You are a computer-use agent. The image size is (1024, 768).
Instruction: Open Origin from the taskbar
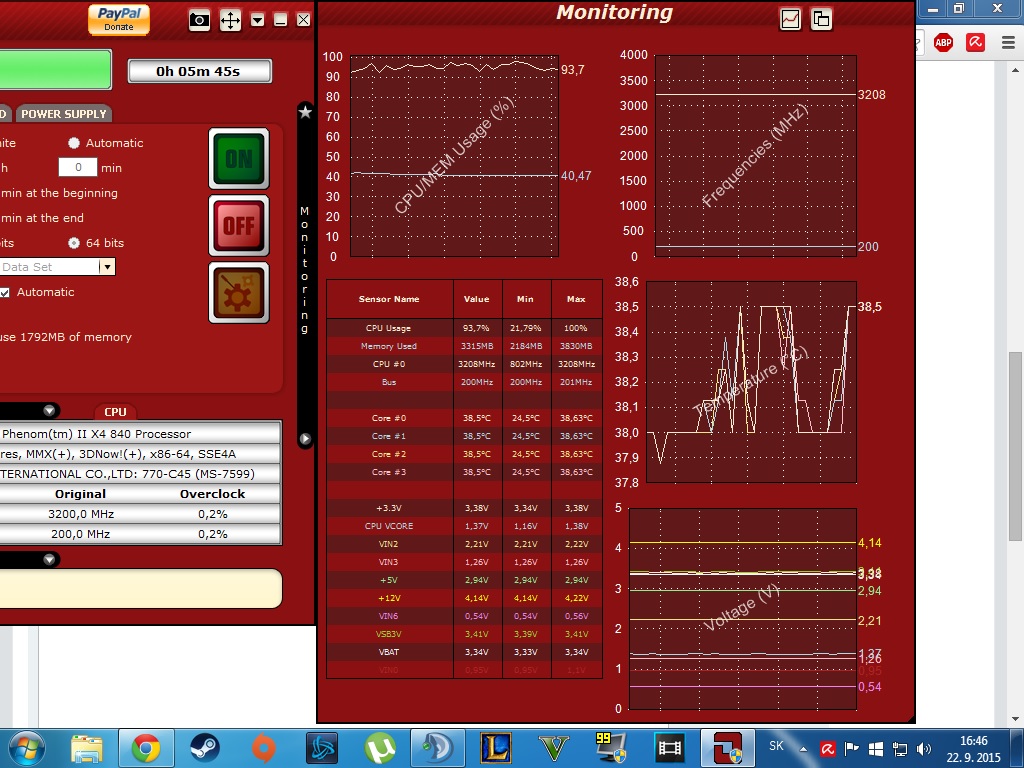(263, 748)
